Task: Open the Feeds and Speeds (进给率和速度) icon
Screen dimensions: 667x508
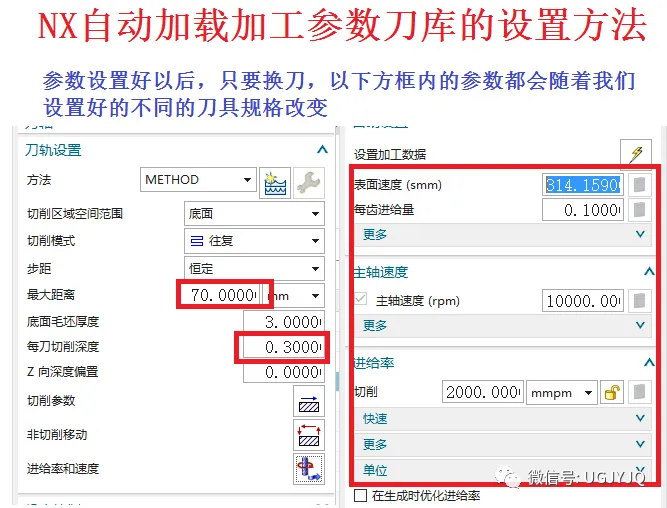Action: point(309,469)
